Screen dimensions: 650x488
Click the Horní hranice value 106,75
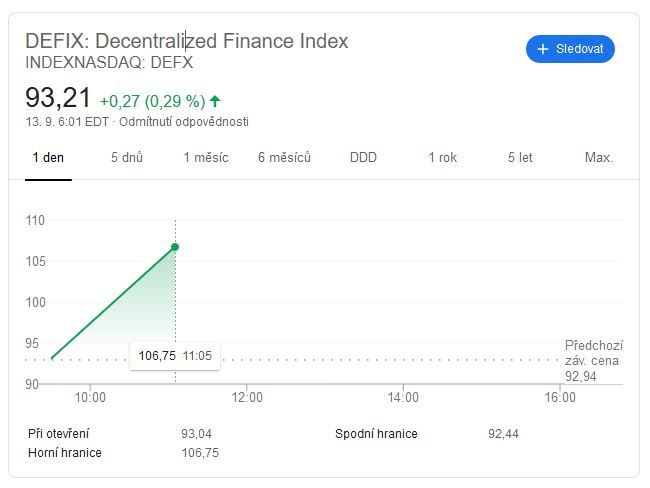[x=199, y=453]
